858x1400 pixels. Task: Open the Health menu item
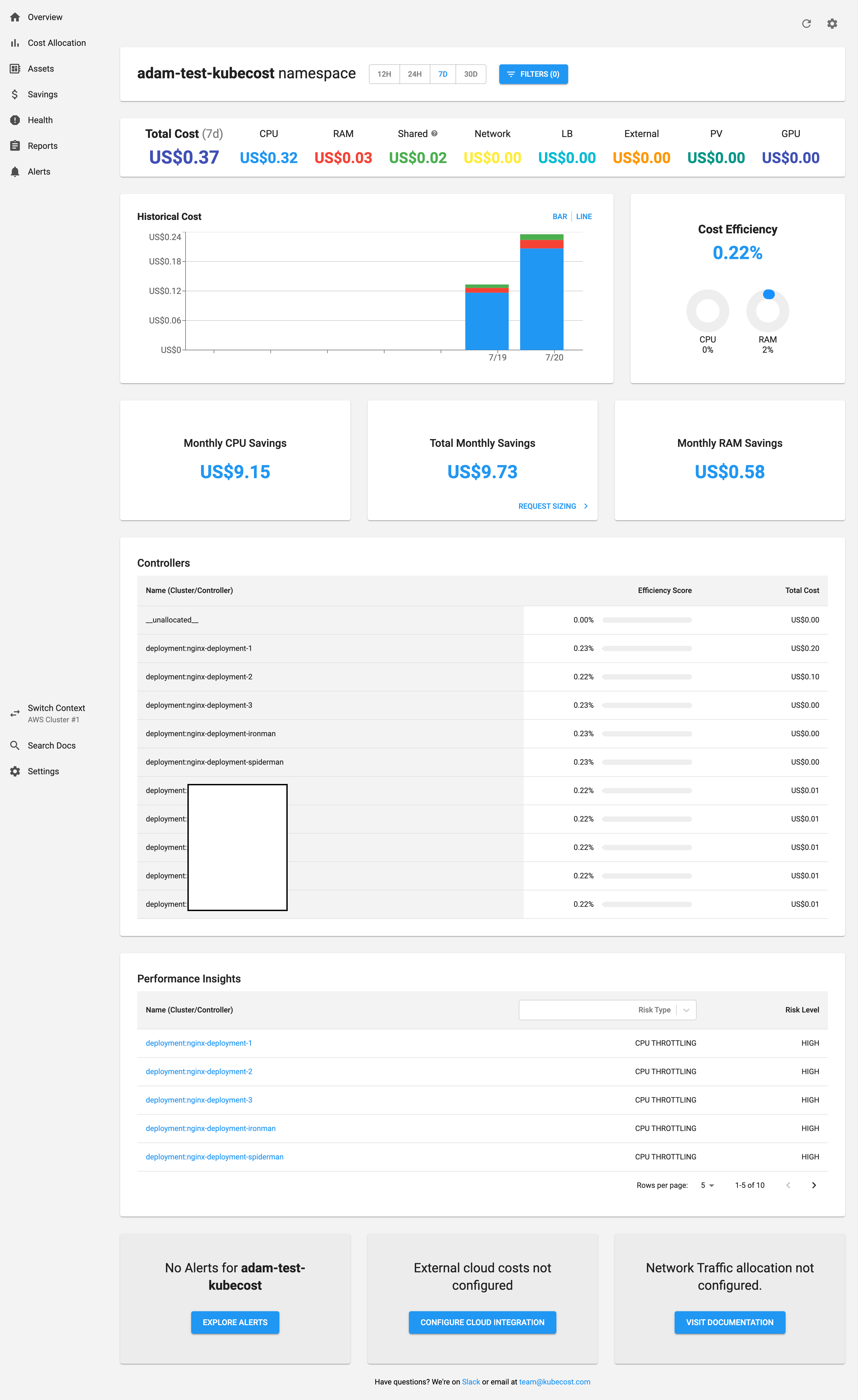[x=40, y=120]
